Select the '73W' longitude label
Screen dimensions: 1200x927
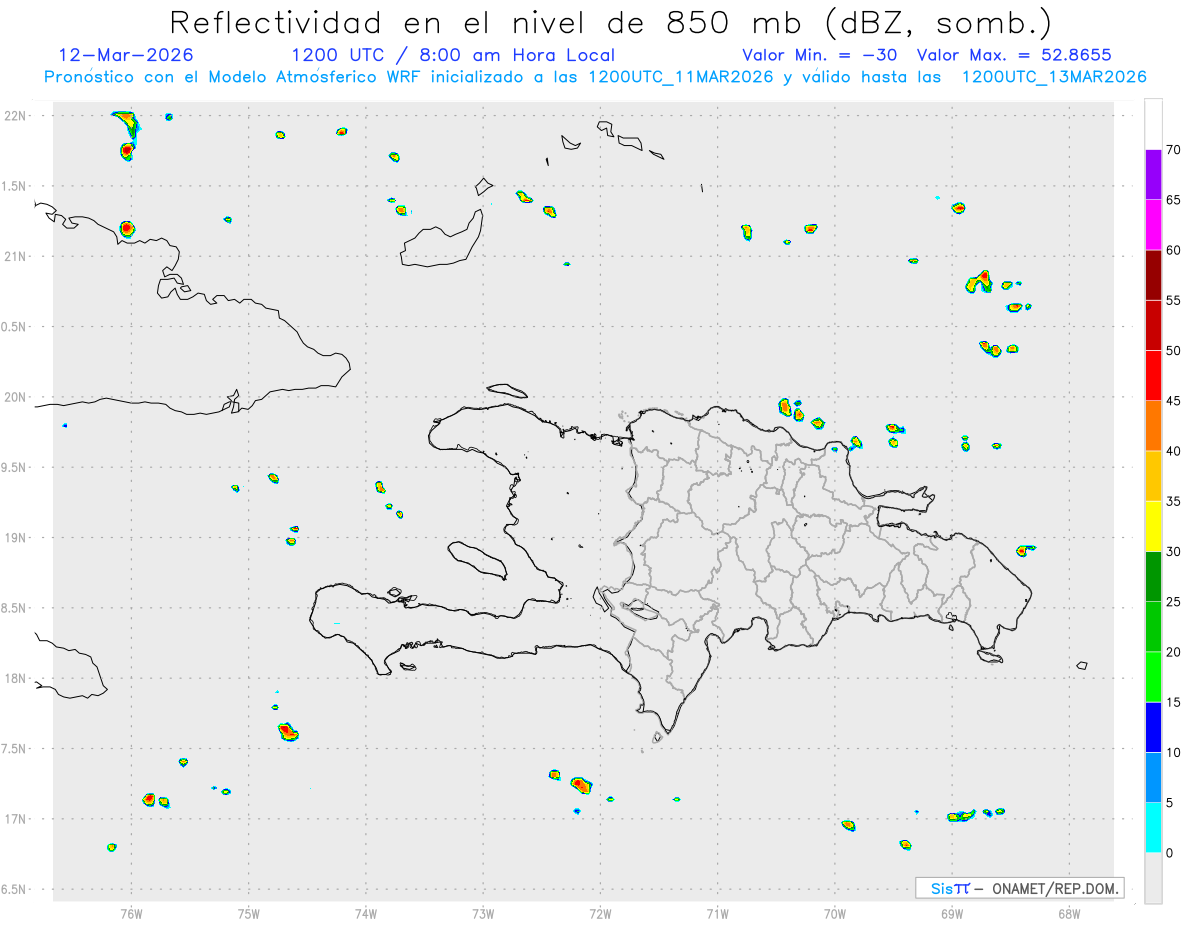coord(483,914)
